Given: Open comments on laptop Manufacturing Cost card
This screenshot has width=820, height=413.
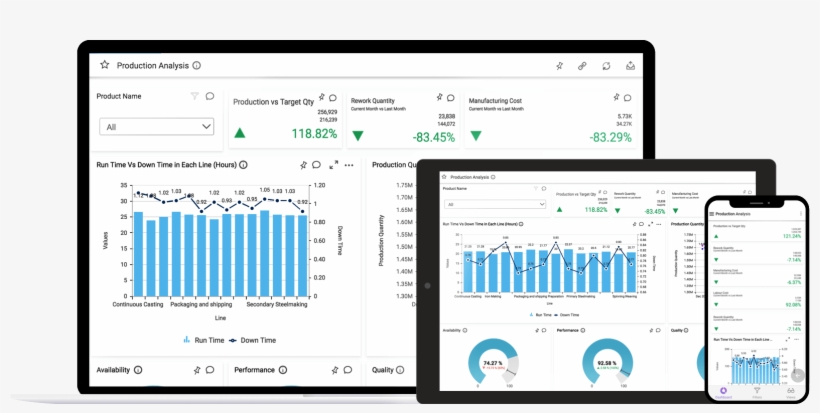Looking at the screenshot, I should [628, 98].
